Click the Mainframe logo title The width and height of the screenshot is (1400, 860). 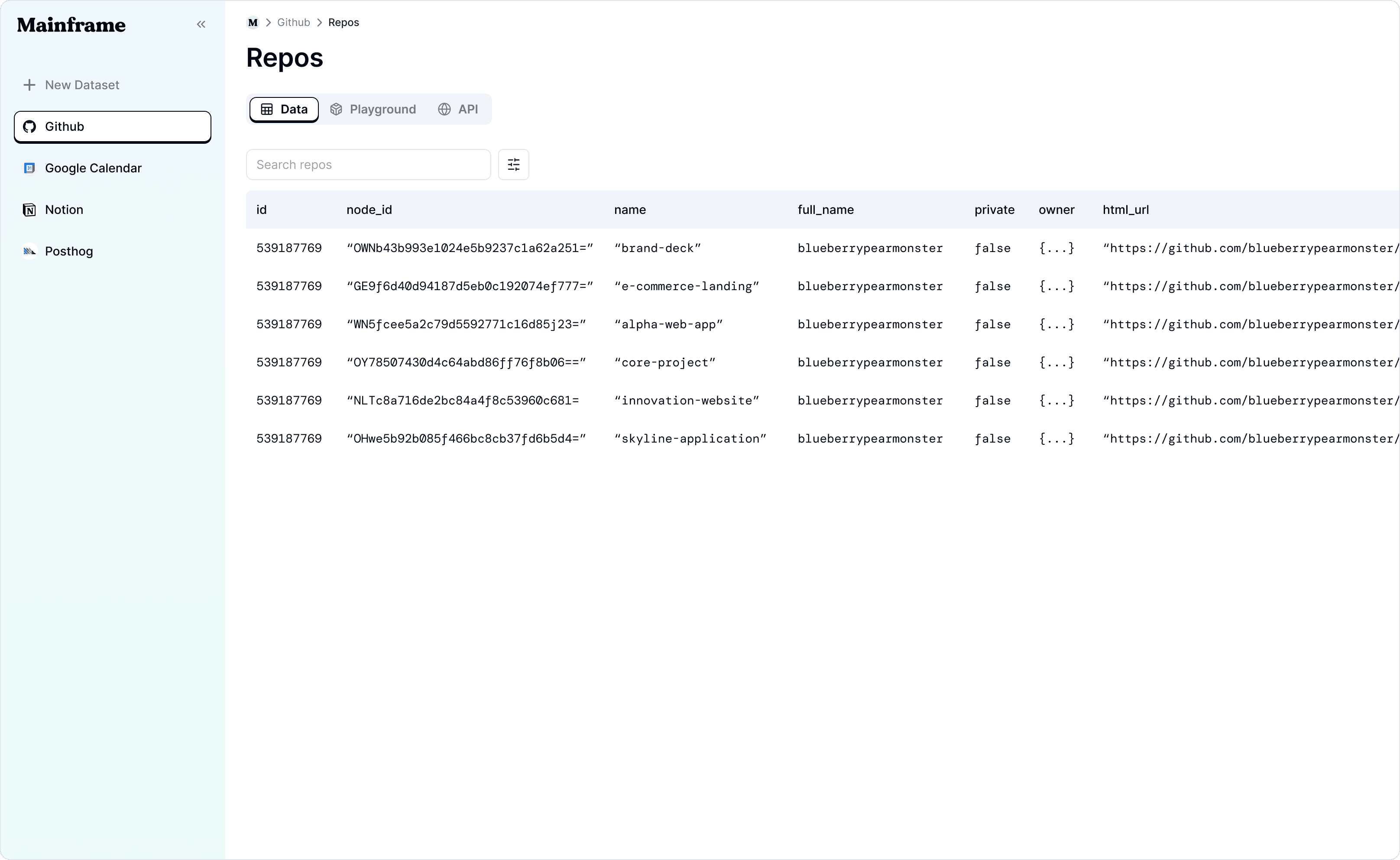(71, 25)
